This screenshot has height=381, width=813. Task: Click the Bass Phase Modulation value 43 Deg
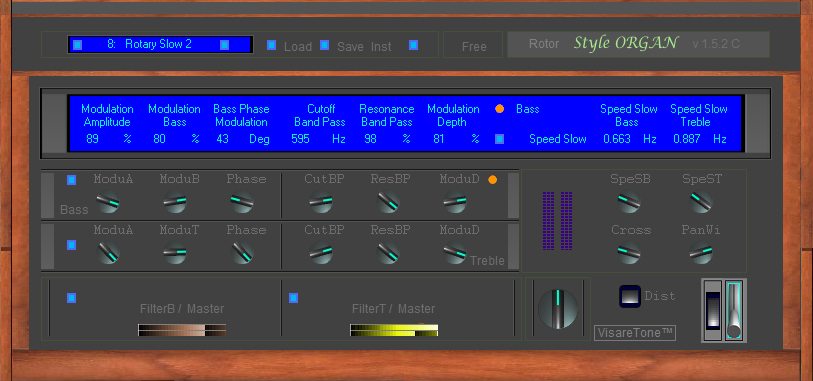click(x=243, y=139)
